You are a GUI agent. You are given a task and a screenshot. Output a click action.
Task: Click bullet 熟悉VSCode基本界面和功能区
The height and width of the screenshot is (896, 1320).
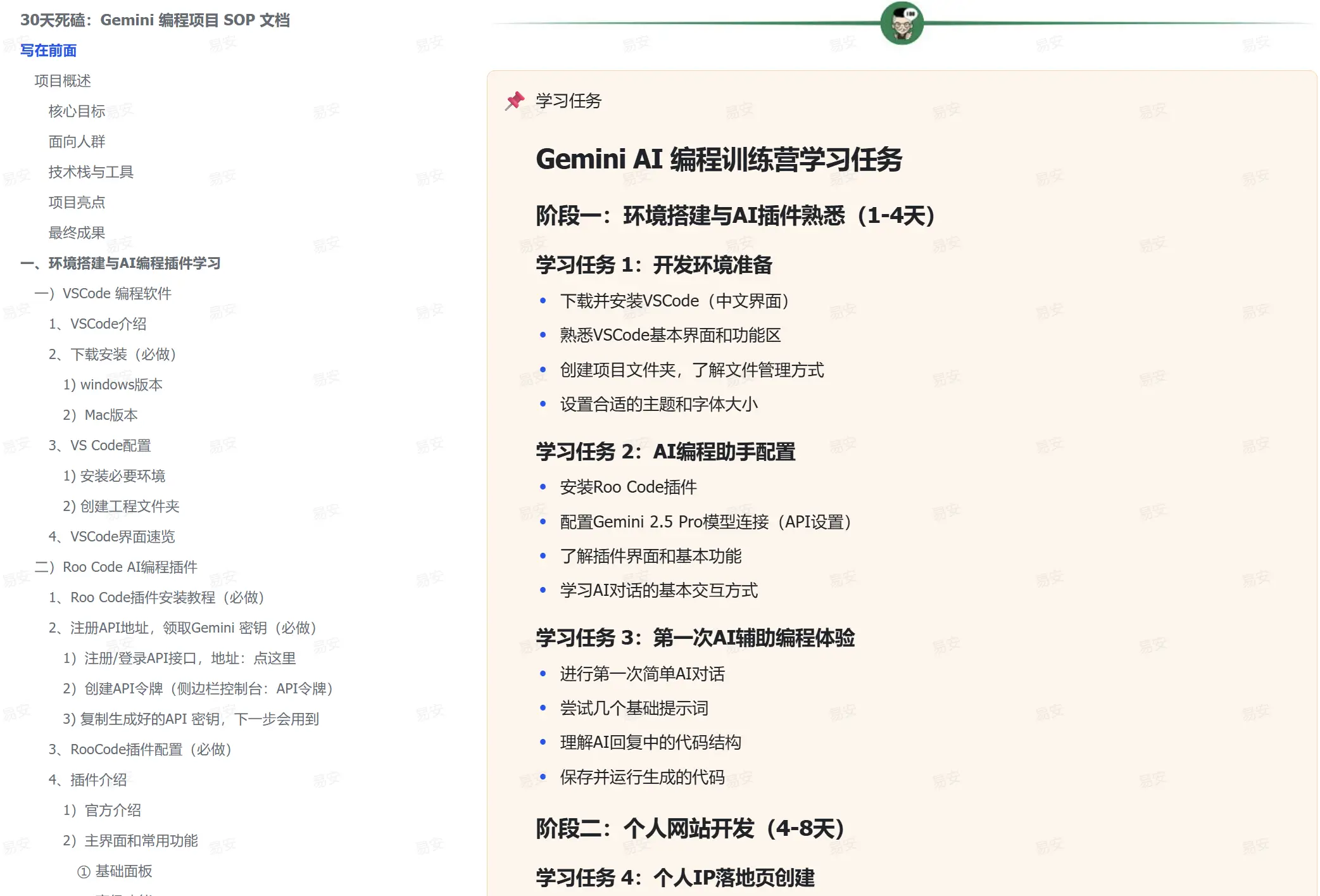[x=670, y=335]
